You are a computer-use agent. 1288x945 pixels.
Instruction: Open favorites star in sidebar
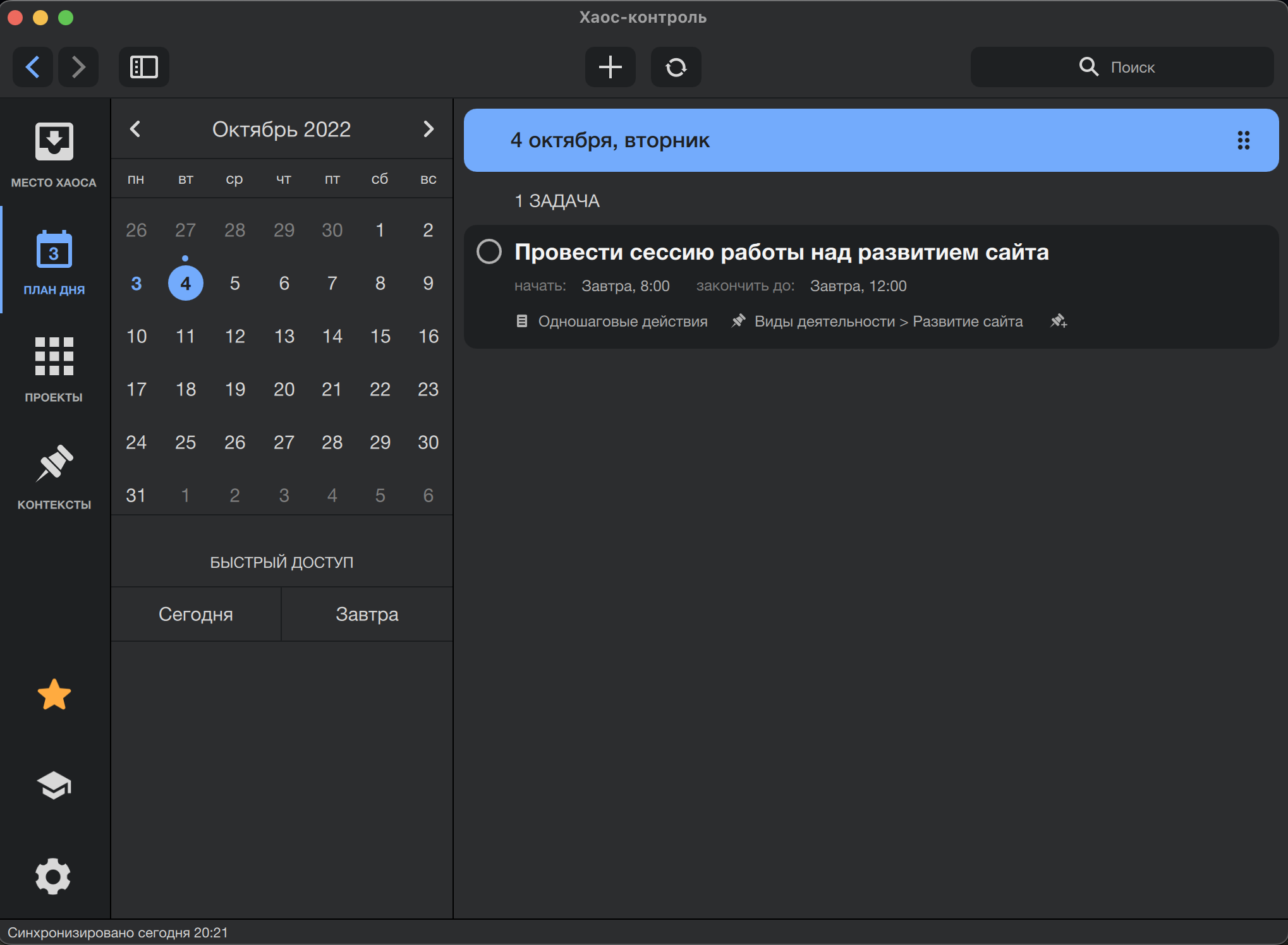(54, 695)
